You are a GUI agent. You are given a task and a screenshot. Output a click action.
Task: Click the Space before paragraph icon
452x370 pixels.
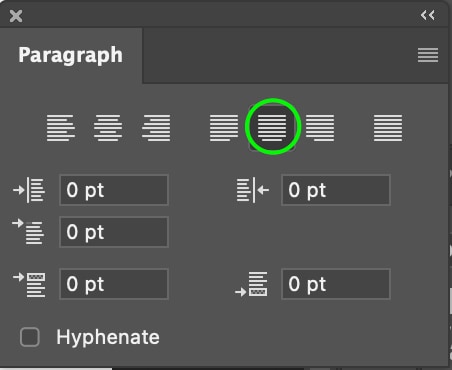[x=29, y=284]
